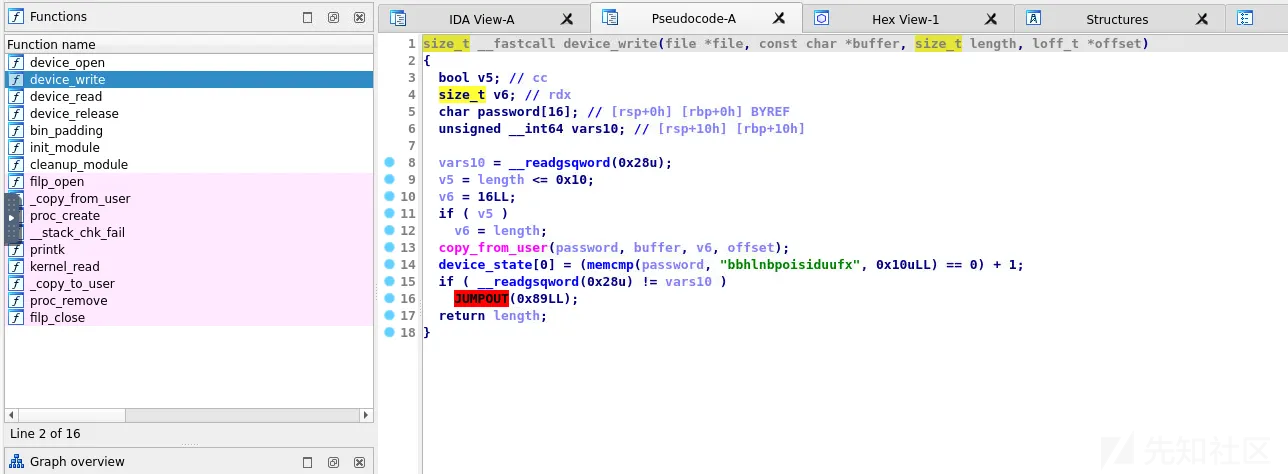The height and width of the screenshot is (474, 1288).
Task: Click 'Line 2 of 16' status text
Action: (45, 433)
